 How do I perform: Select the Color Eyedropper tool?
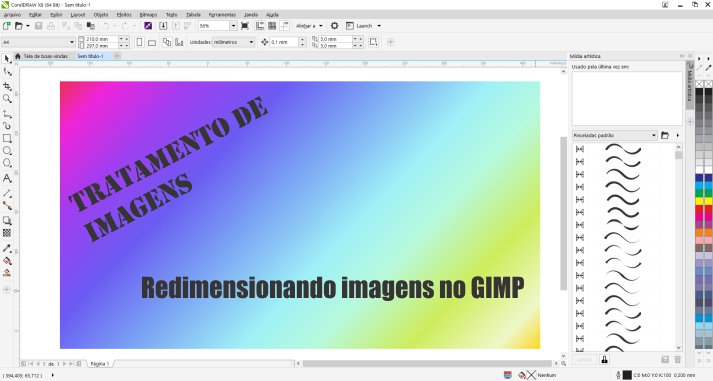pyautogui.click(x=7, y=248)
